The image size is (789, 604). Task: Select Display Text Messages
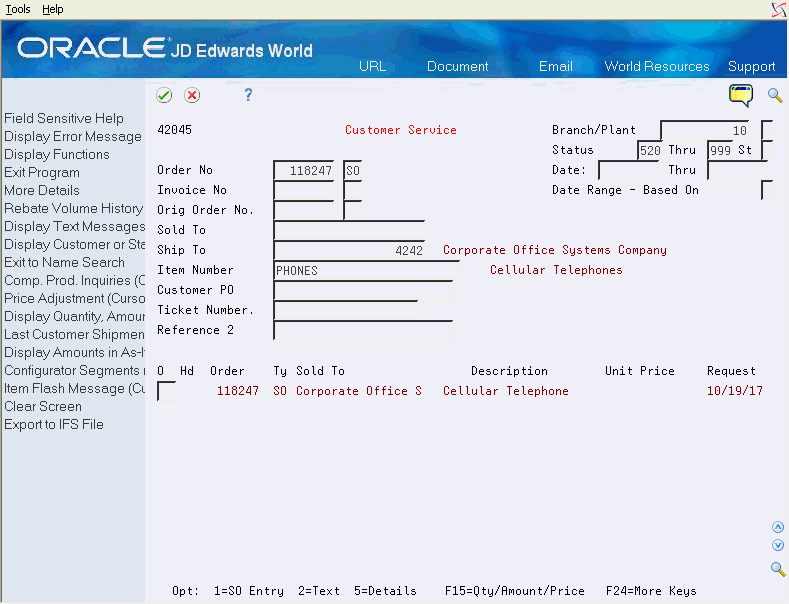(x=74, y=226)
